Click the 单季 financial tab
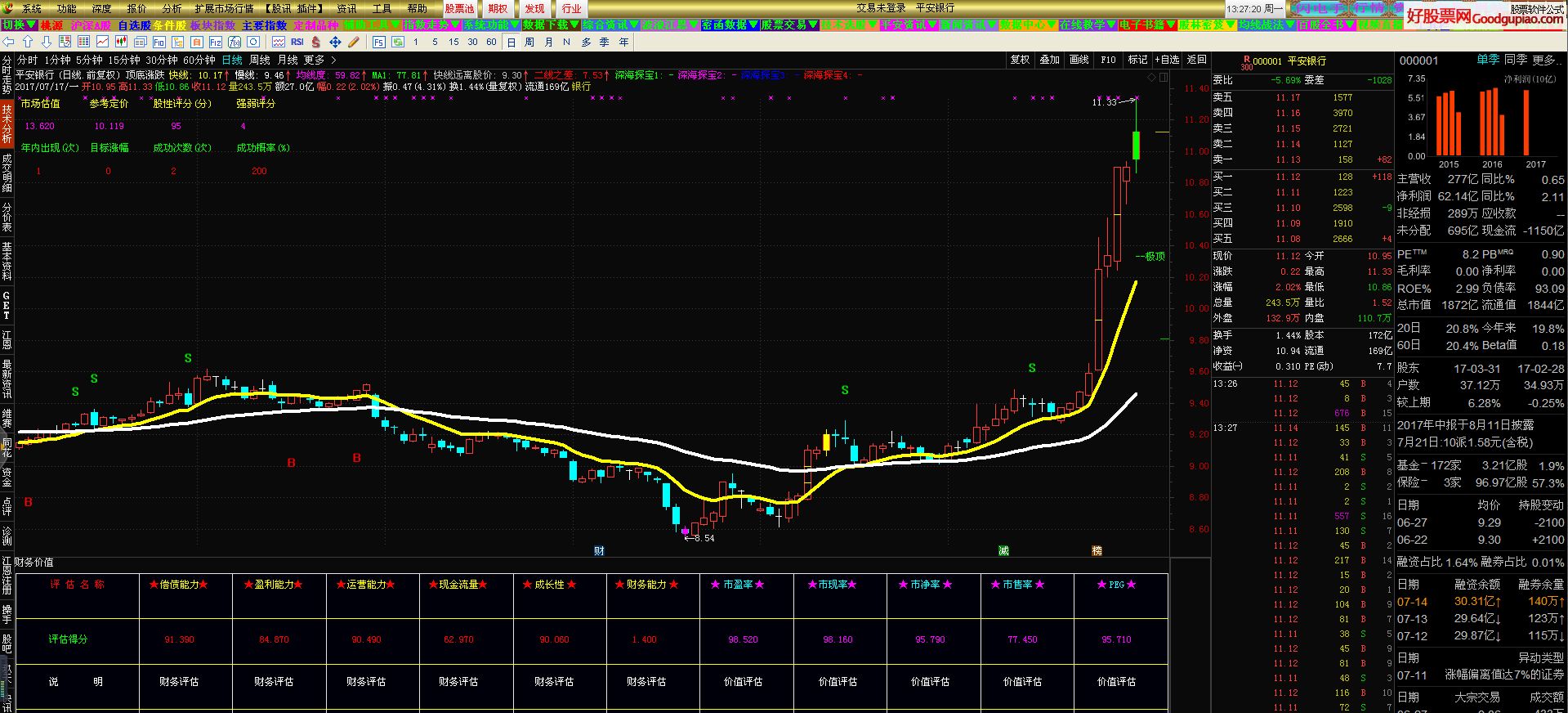 click(x=1487, y=60)
